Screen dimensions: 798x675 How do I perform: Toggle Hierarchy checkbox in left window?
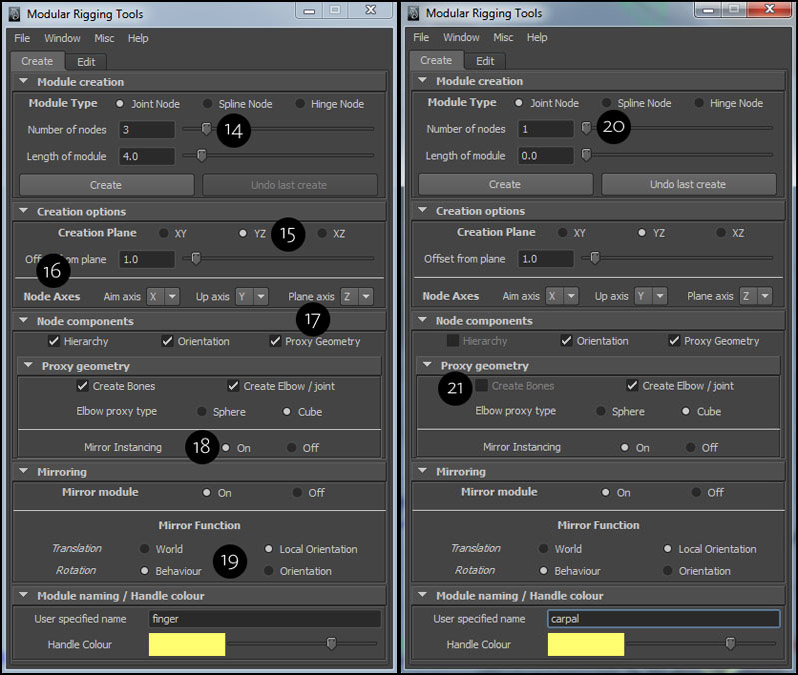tap(54, 341)
